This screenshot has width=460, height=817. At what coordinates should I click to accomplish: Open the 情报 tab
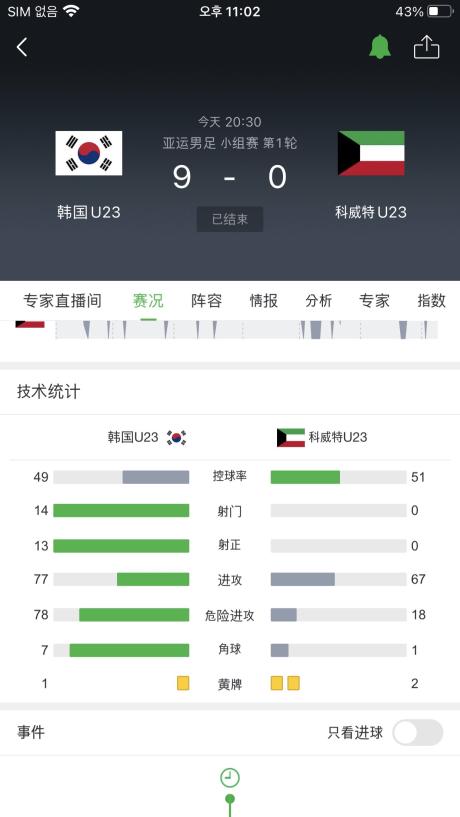coord(264,301)
